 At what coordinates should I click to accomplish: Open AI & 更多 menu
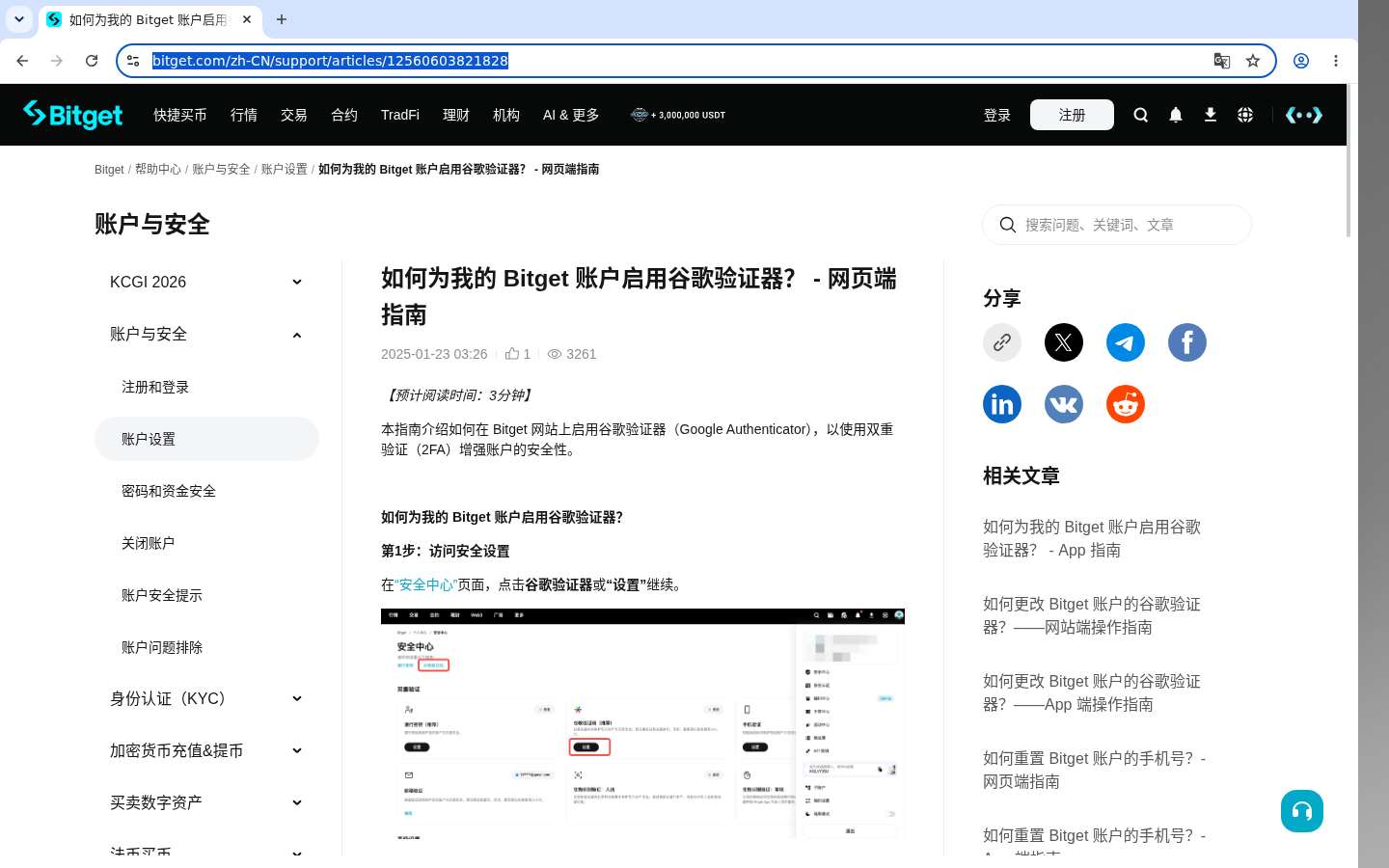click(571, 115)
